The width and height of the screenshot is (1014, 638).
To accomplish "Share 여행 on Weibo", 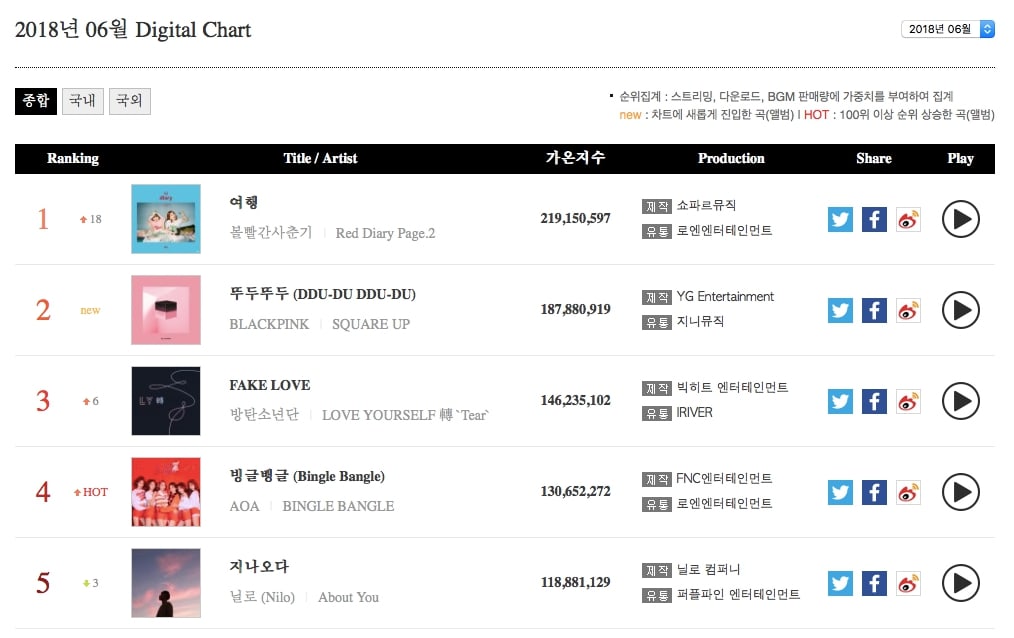I will 908,219.
